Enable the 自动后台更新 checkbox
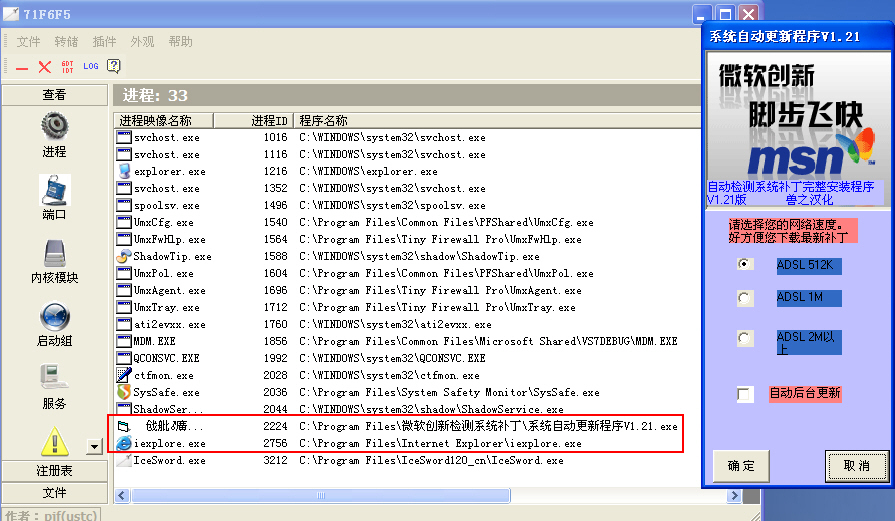 point(744,394)
